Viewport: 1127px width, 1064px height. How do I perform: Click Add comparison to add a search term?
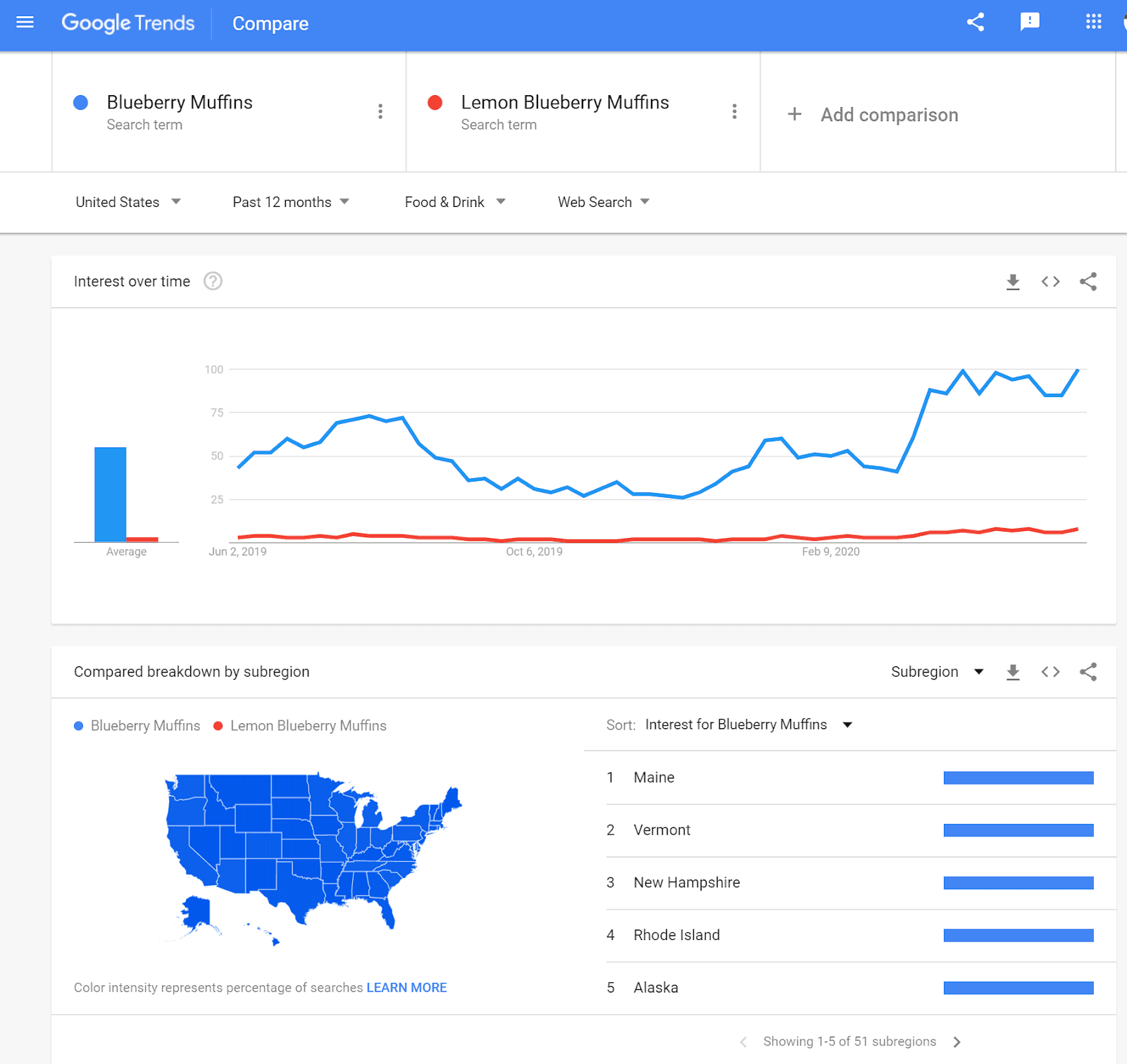tap(873, 114)
